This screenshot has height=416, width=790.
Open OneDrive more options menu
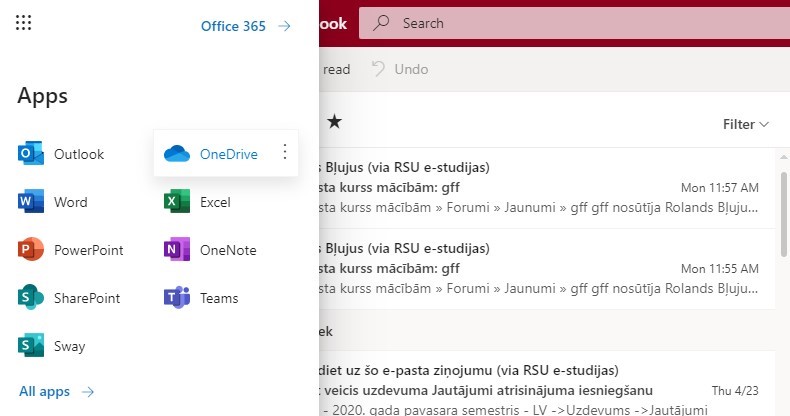point(285,152)
